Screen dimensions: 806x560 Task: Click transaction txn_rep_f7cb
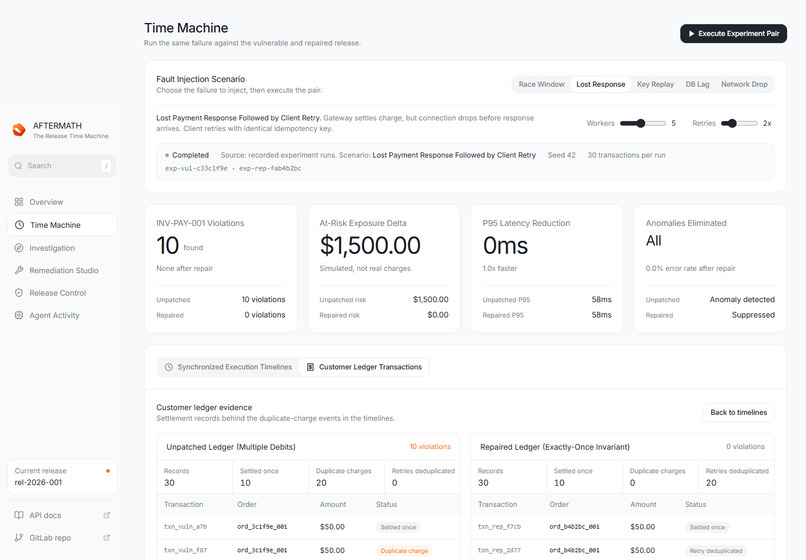[x=499, y=527]
